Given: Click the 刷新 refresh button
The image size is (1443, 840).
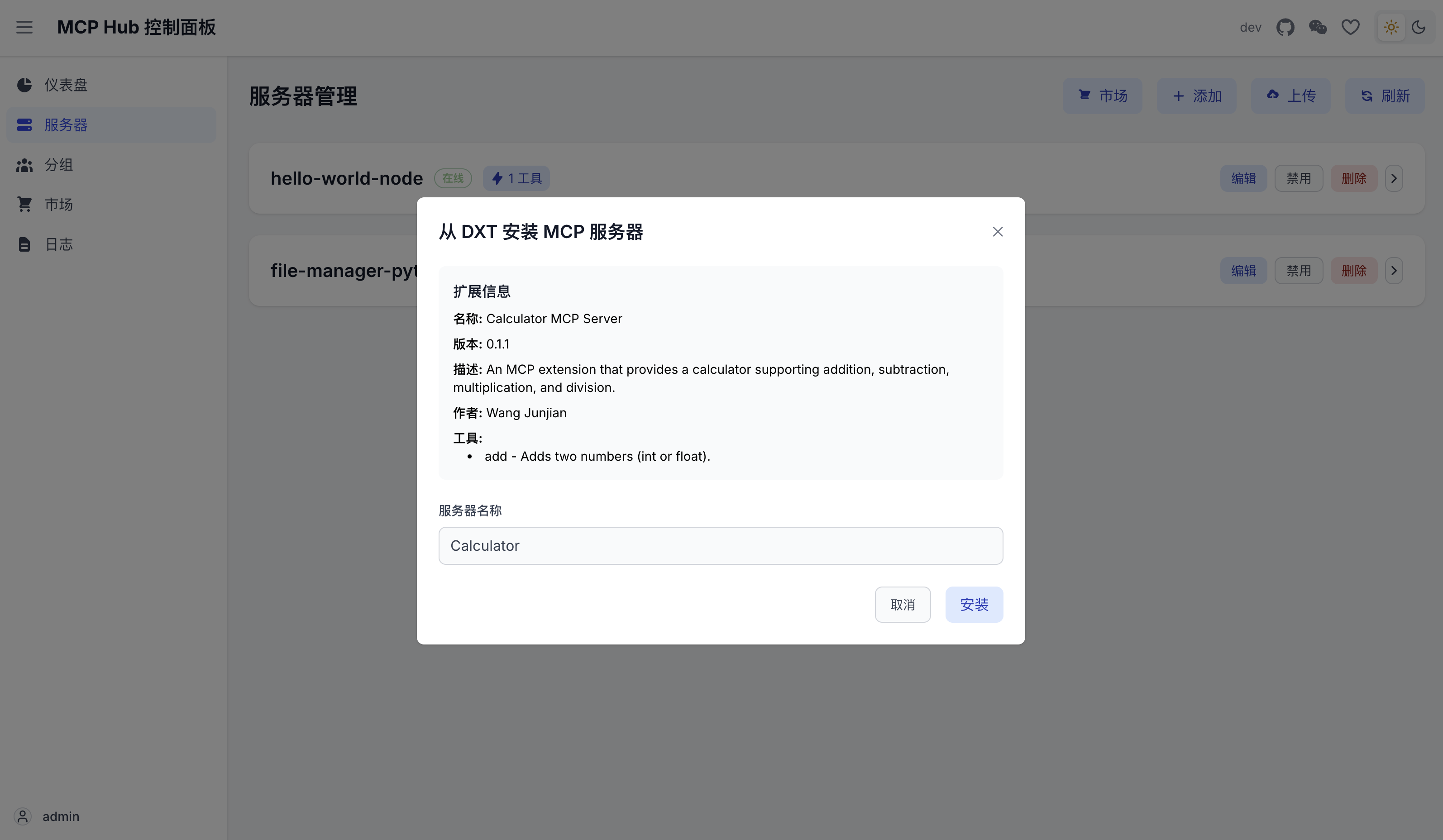Looking at the screenshot, I should (x=1384, y=95).
